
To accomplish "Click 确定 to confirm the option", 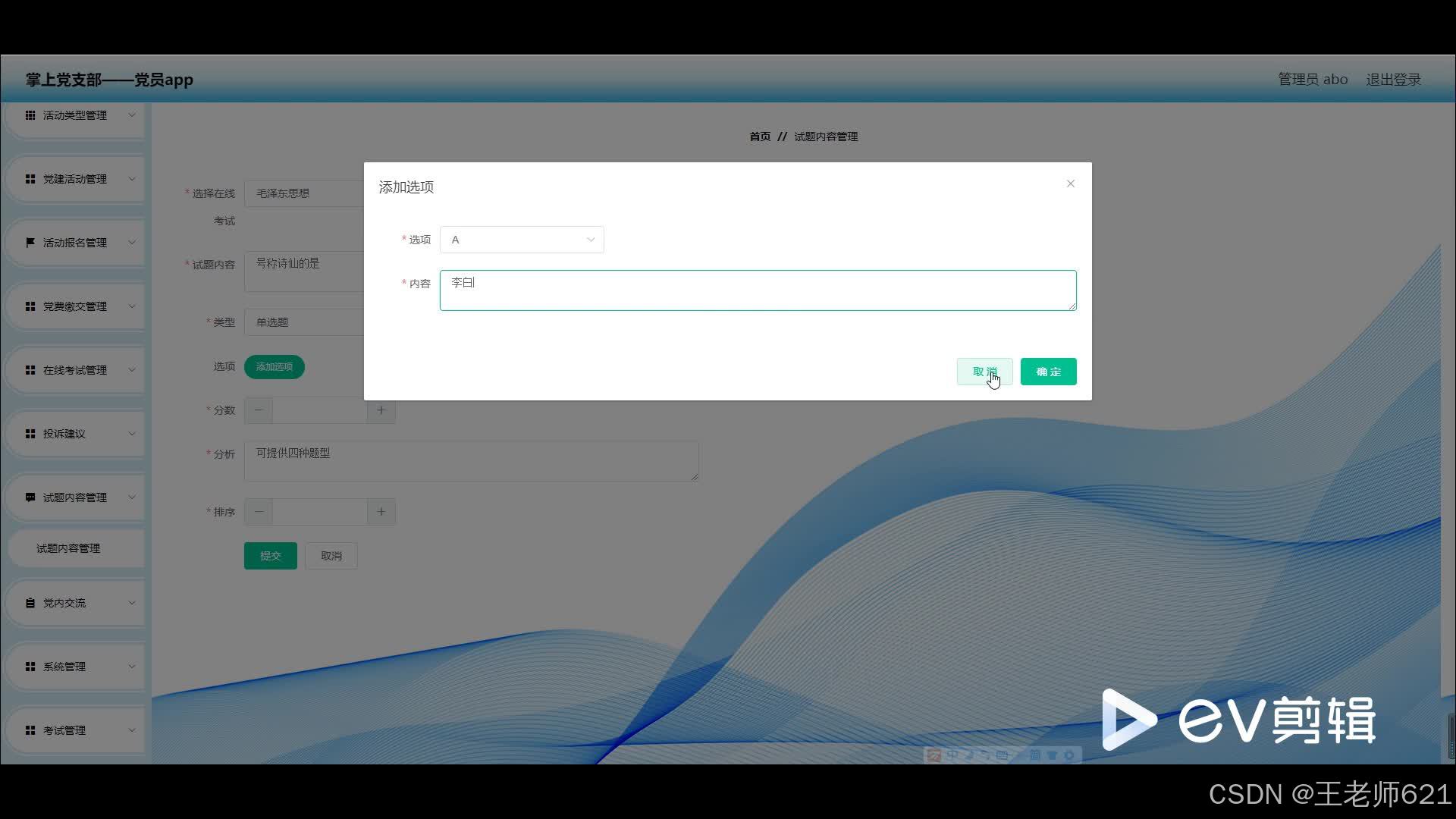I will 1048,372.
